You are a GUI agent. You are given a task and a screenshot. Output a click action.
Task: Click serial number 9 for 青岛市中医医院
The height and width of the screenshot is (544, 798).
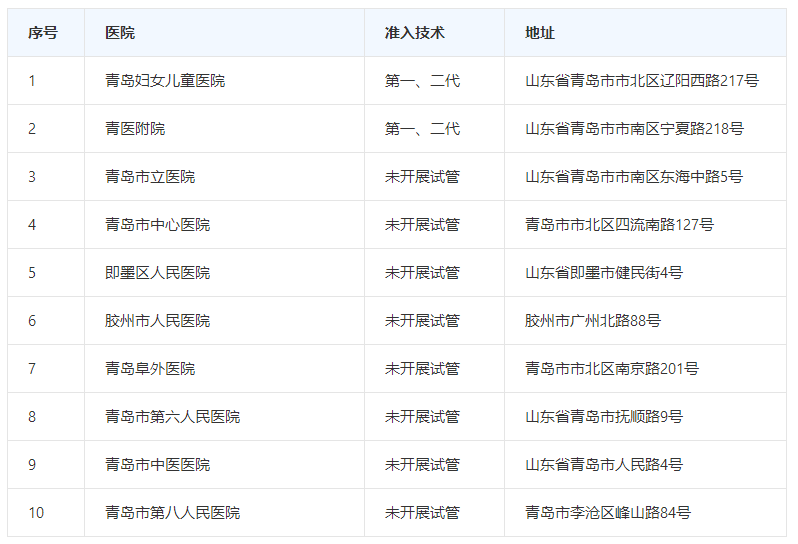32,465
